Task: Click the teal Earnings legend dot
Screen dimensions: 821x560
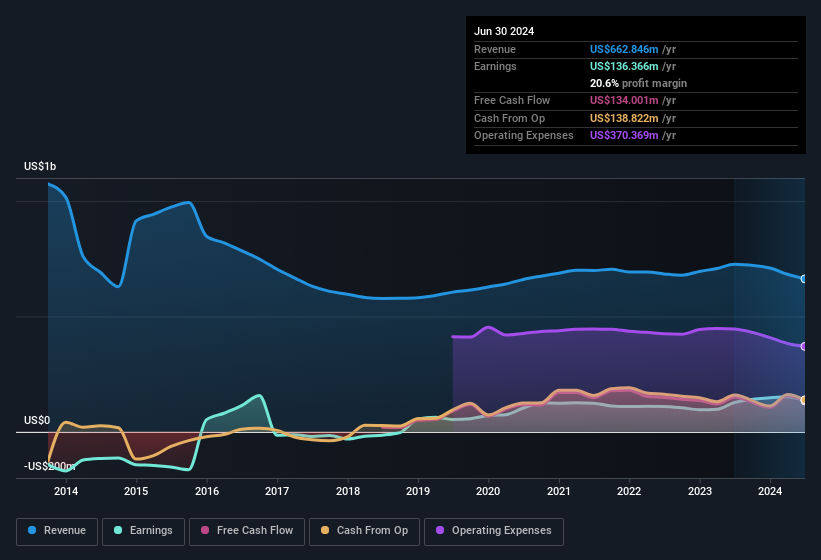Action: (119, 531)
